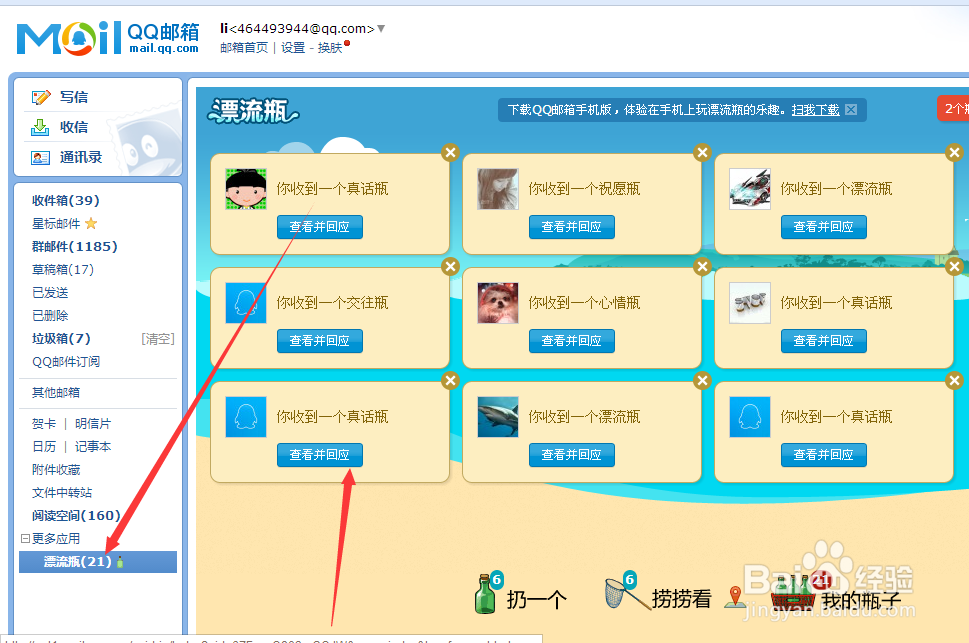Open 已删除 folder
Screen dimensions: 969x643
[x=50, y=315]
